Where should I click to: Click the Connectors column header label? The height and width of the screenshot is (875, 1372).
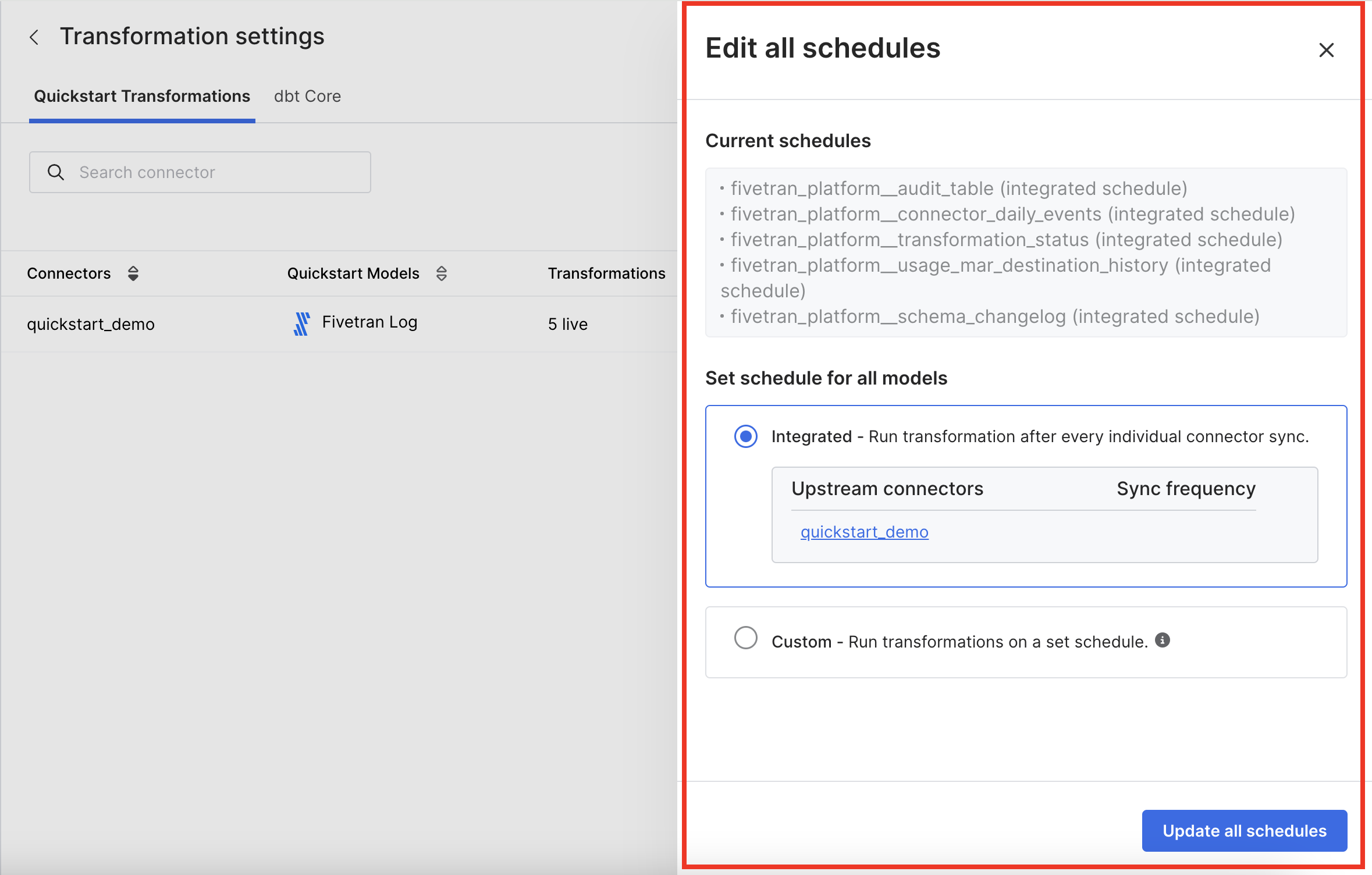pyautogui.click(x=69, y=273)
